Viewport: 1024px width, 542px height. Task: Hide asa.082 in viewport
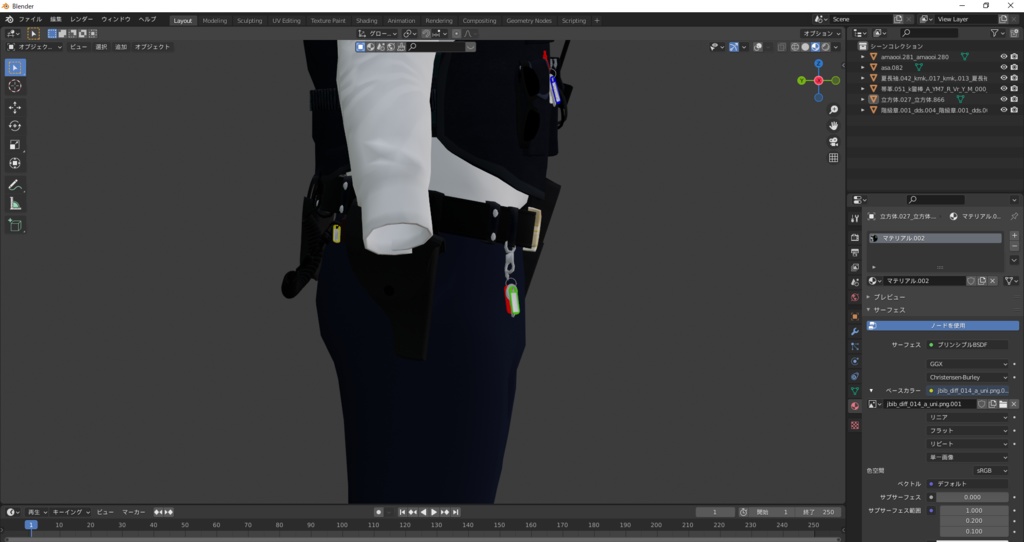pos(1004,67)
